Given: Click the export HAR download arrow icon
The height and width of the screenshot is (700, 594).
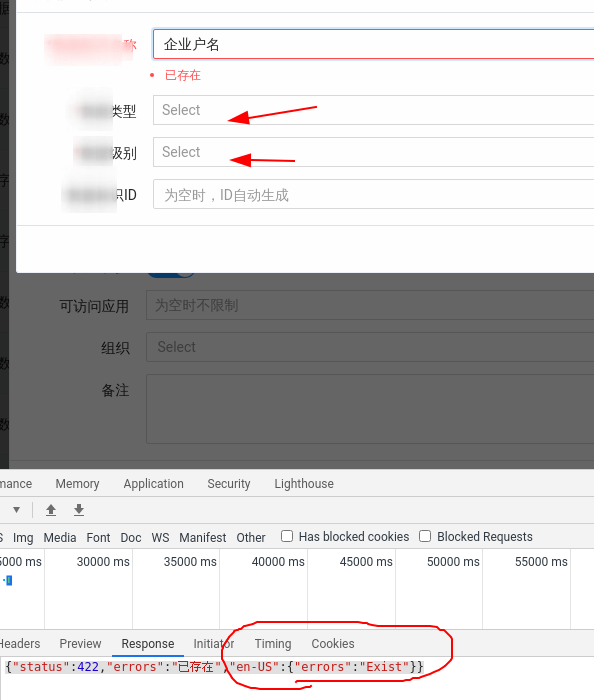Looking at the screenshot, I should (x=79, y=510).
